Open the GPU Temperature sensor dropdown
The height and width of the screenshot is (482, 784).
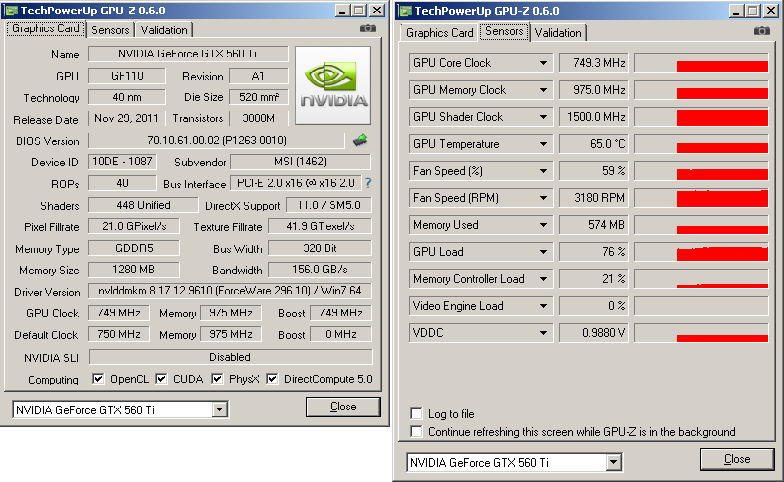point(543,144)
